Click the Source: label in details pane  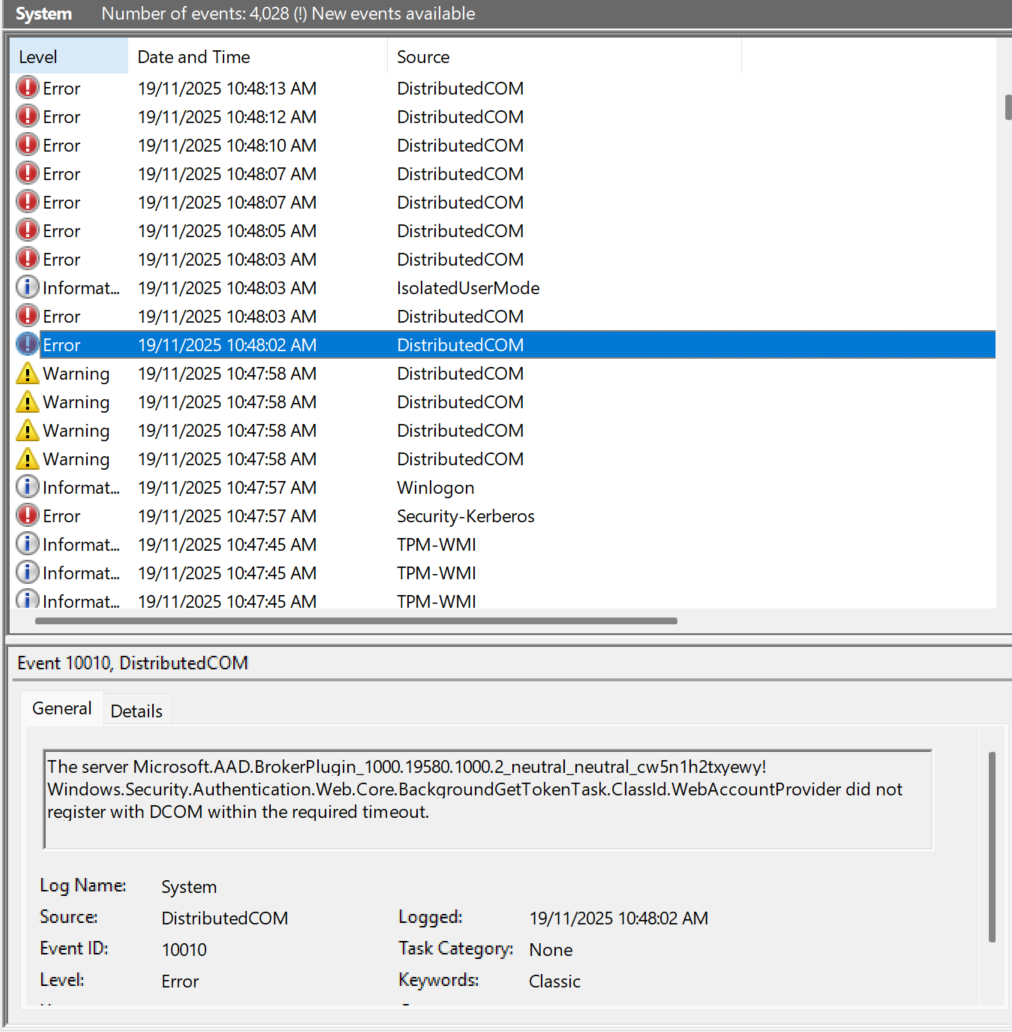[x=68, y=917]
